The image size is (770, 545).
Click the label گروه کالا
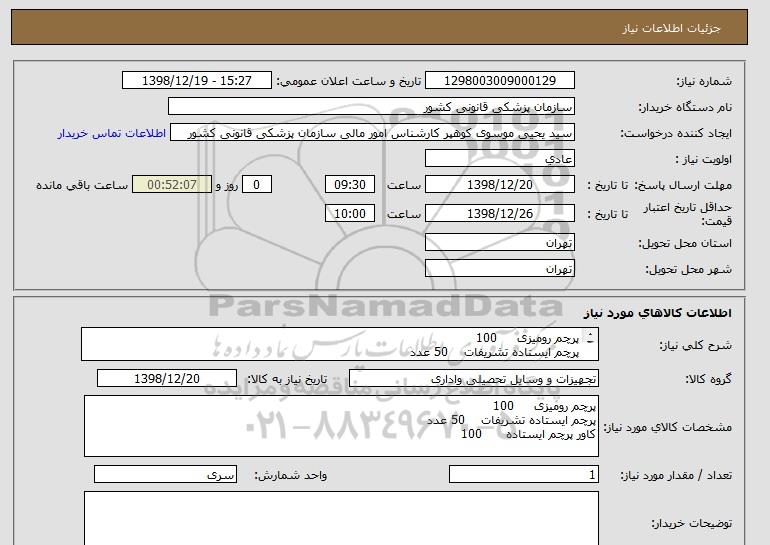click(708, 379)
